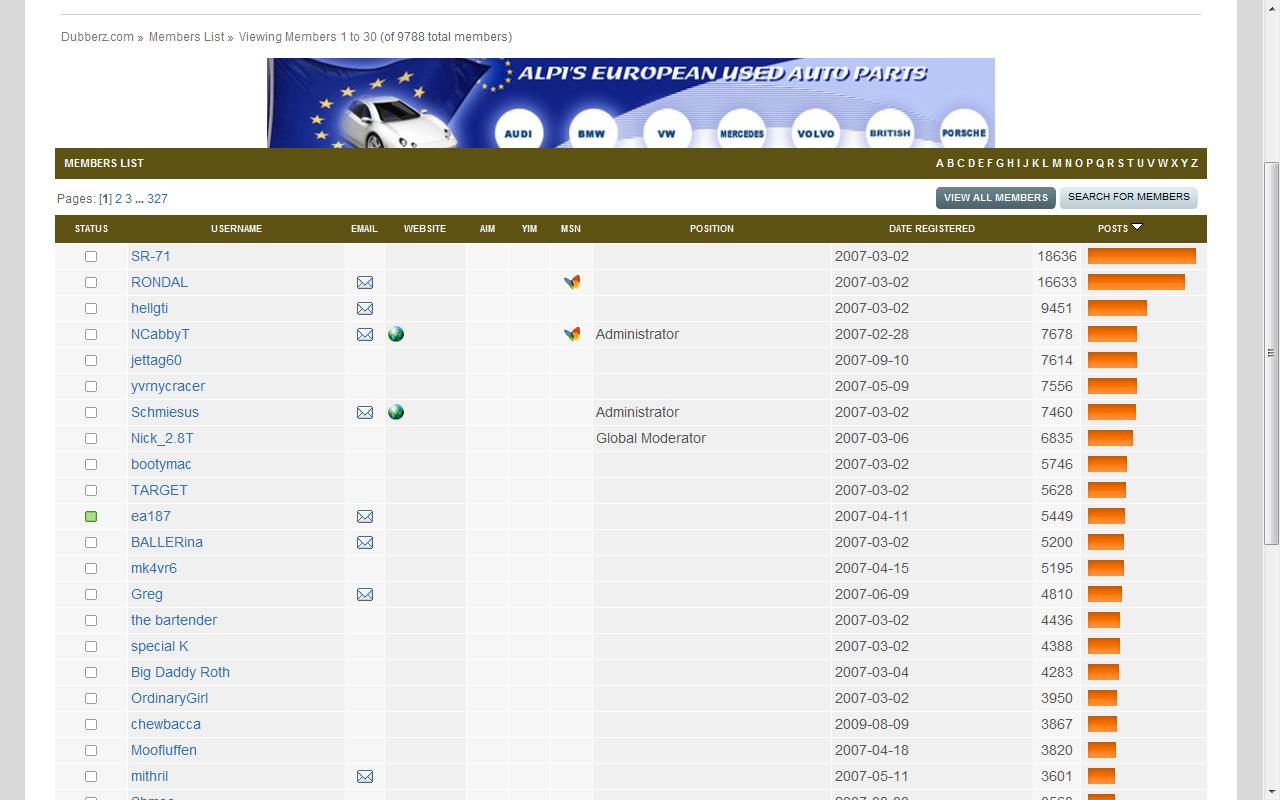
Task: Email mithril via envelope icon
Action: click(365, 777)
